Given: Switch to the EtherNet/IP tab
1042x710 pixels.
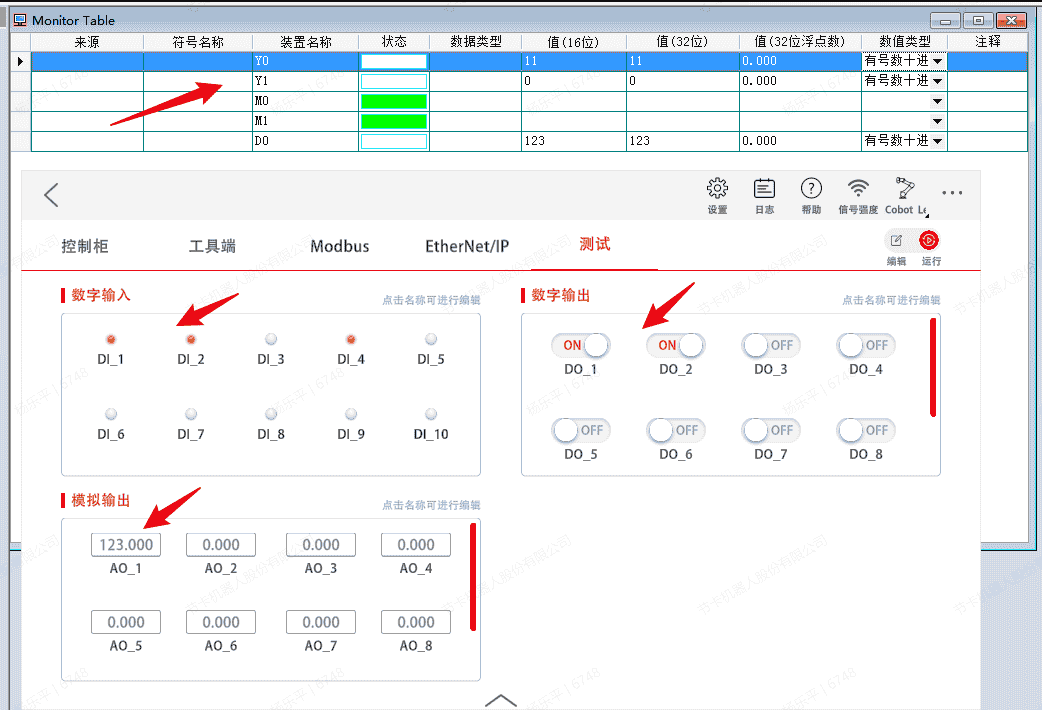Looking at the screenshot, I should coord(467,246).
